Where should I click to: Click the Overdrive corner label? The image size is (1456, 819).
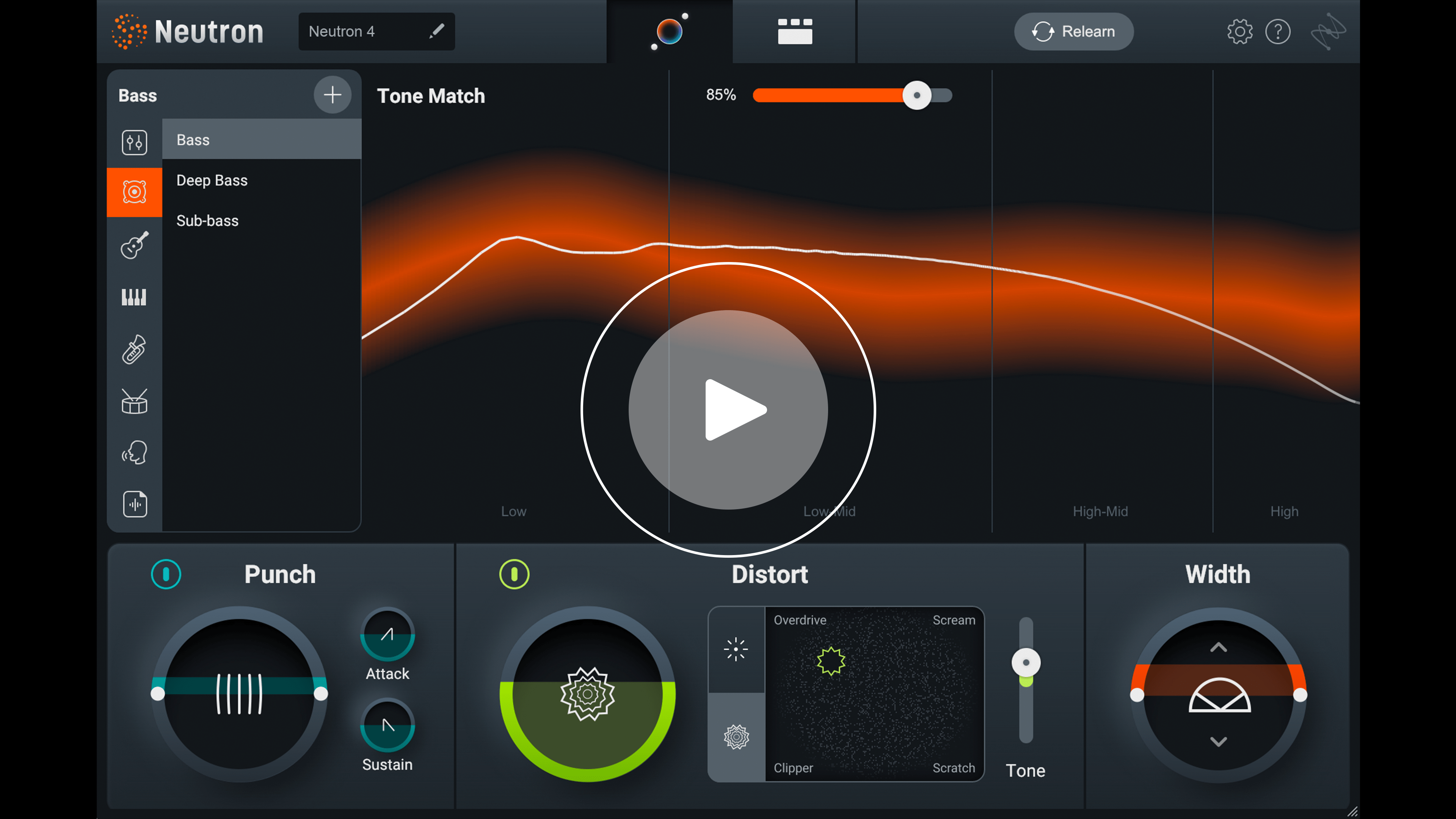click(x=800, y=620)
